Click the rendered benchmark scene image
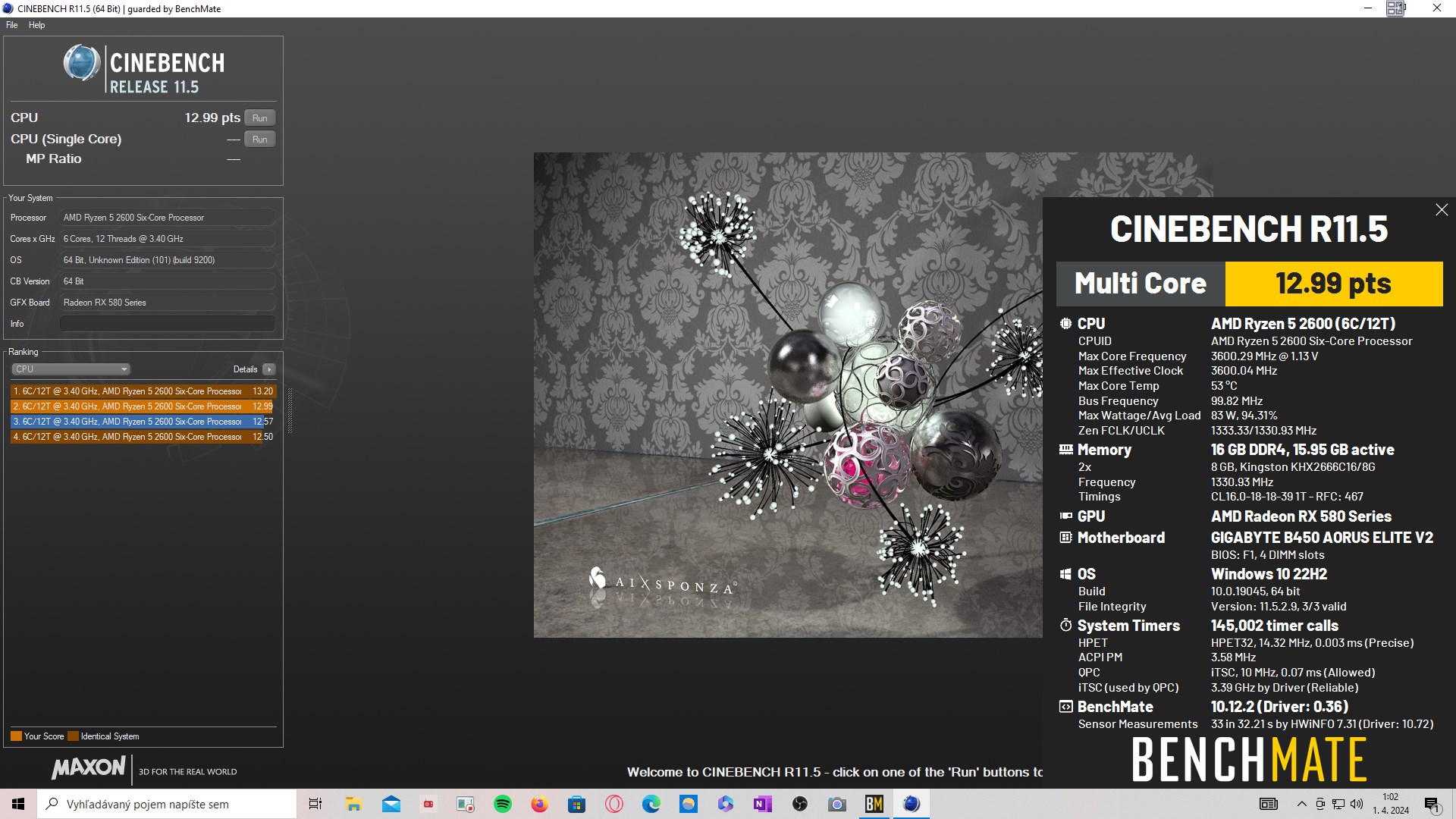 [x=788, y=395]
